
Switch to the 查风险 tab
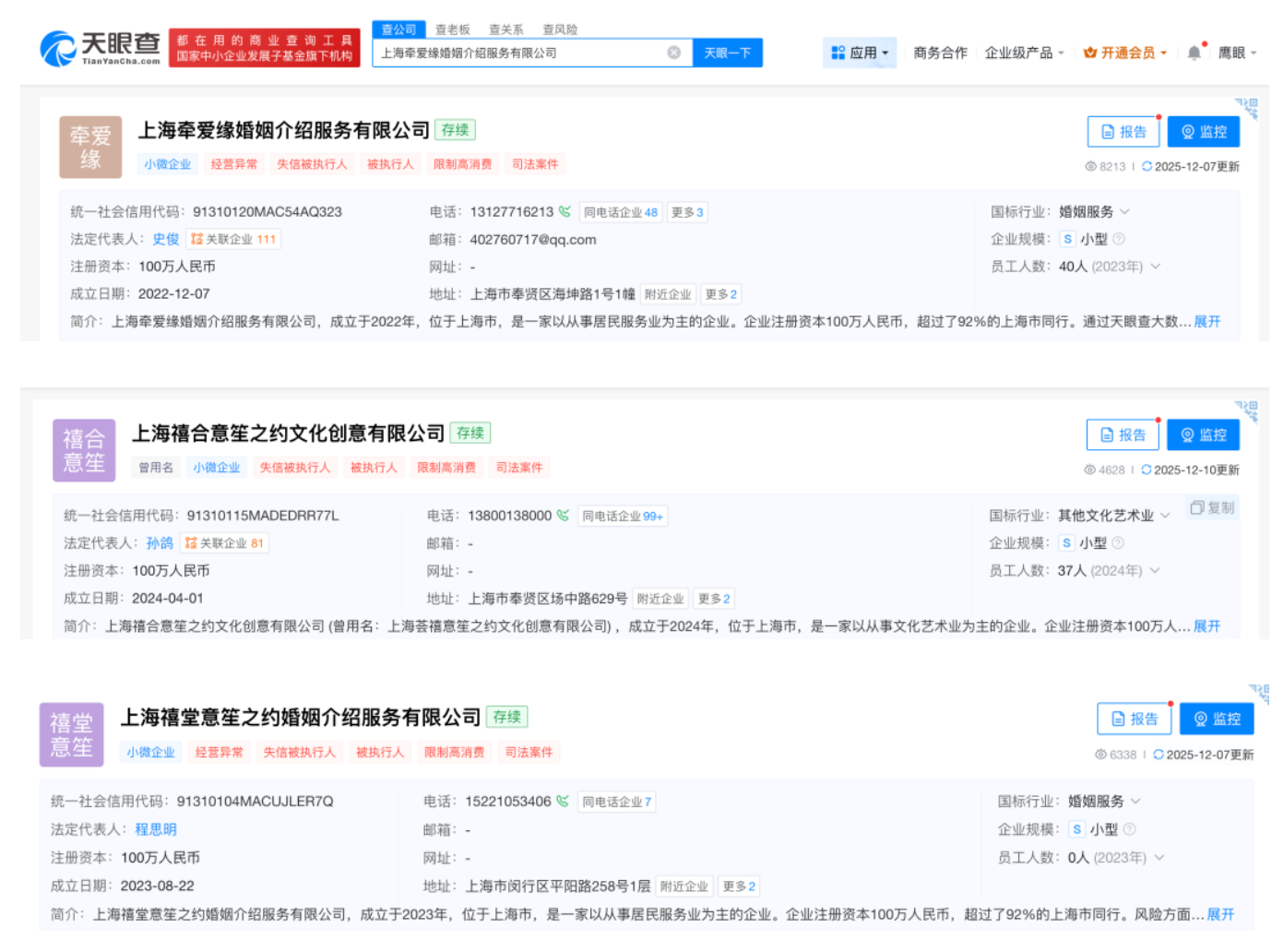click(x=559, y=30)
